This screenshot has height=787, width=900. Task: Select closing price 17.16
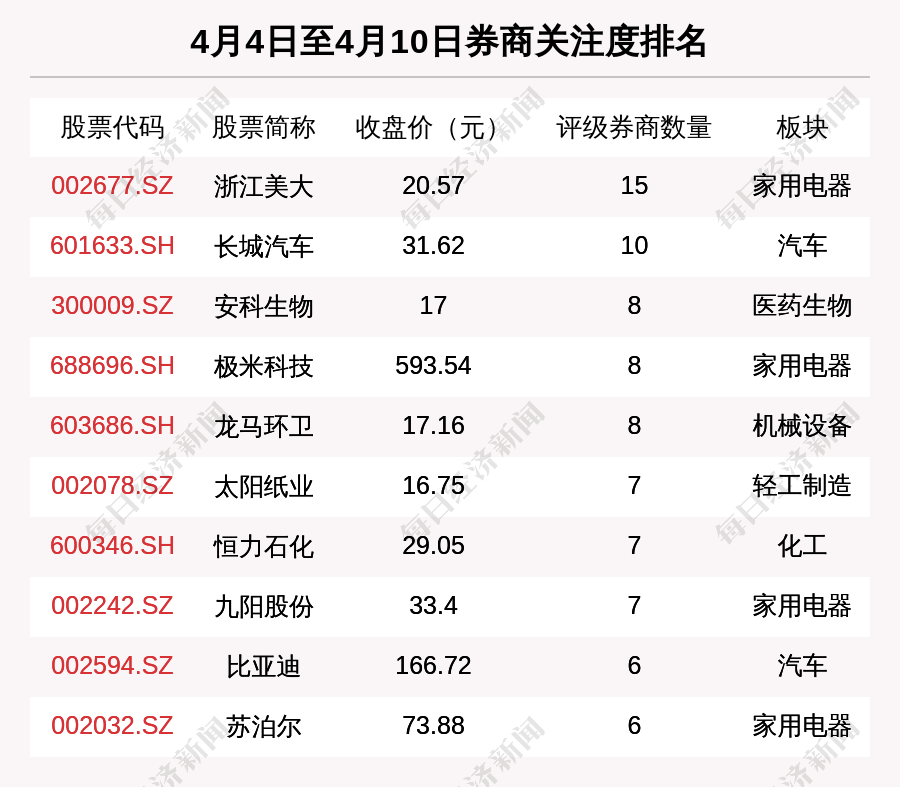(433, 425)
